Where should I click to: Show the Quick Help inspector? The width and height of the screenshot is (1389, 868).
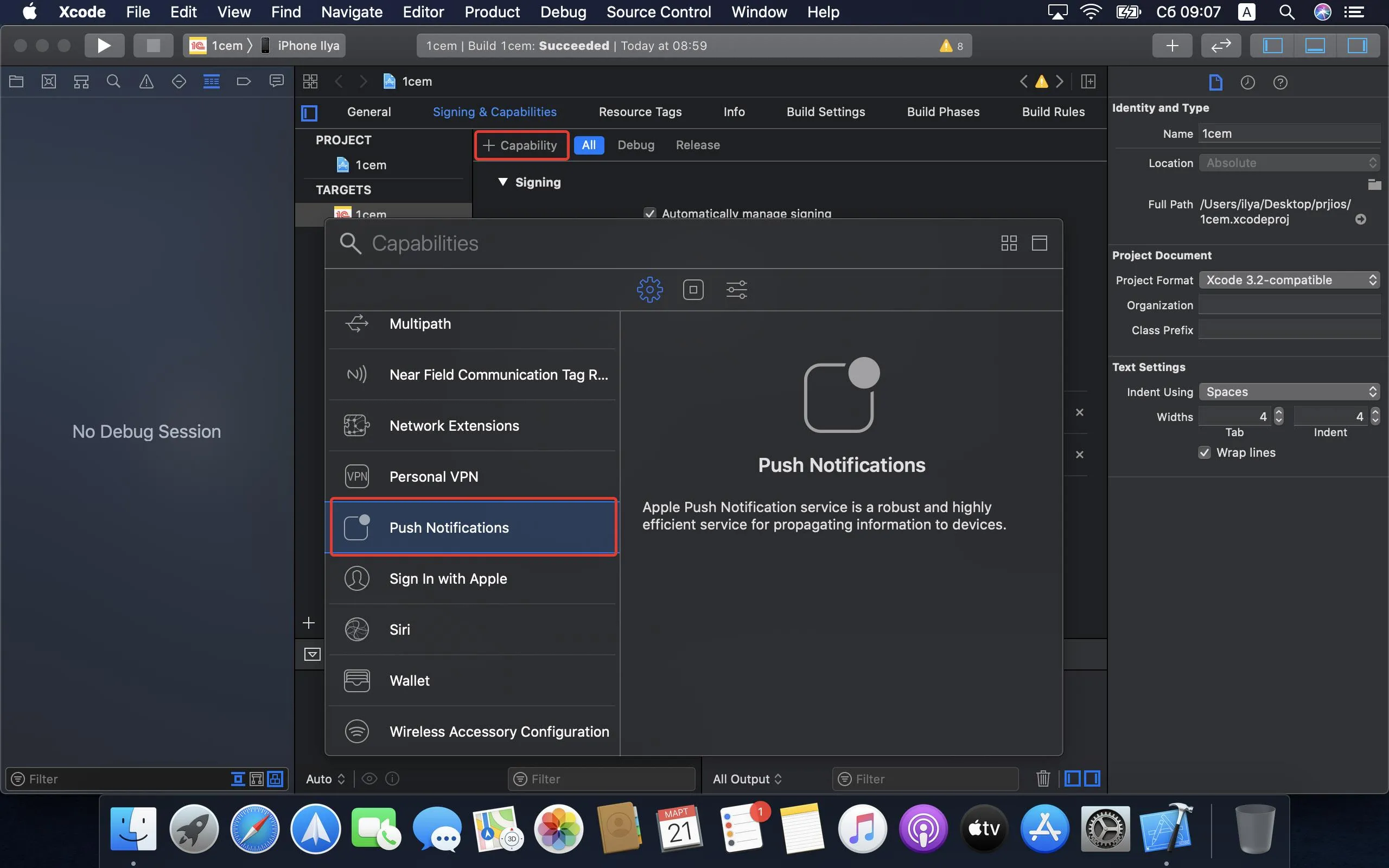pos(1280,82)
